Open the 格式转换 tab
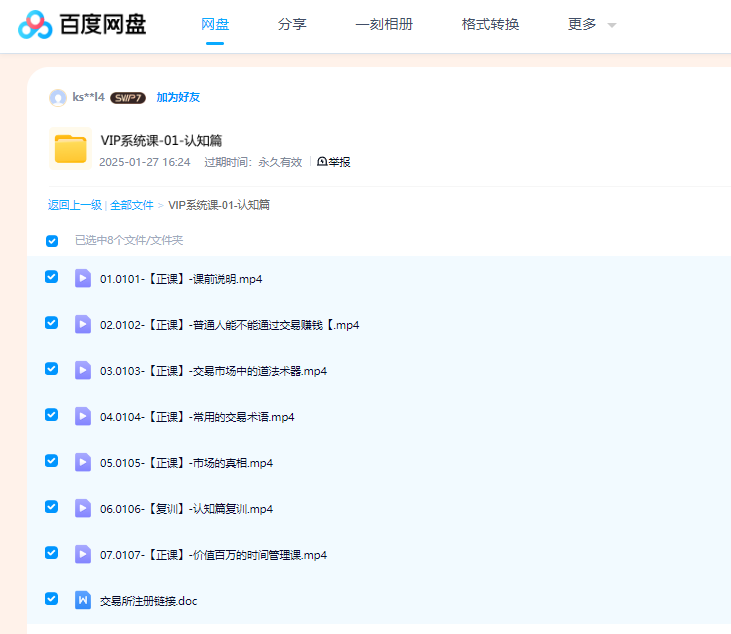The image size is (731, 634). click(490, 24)
